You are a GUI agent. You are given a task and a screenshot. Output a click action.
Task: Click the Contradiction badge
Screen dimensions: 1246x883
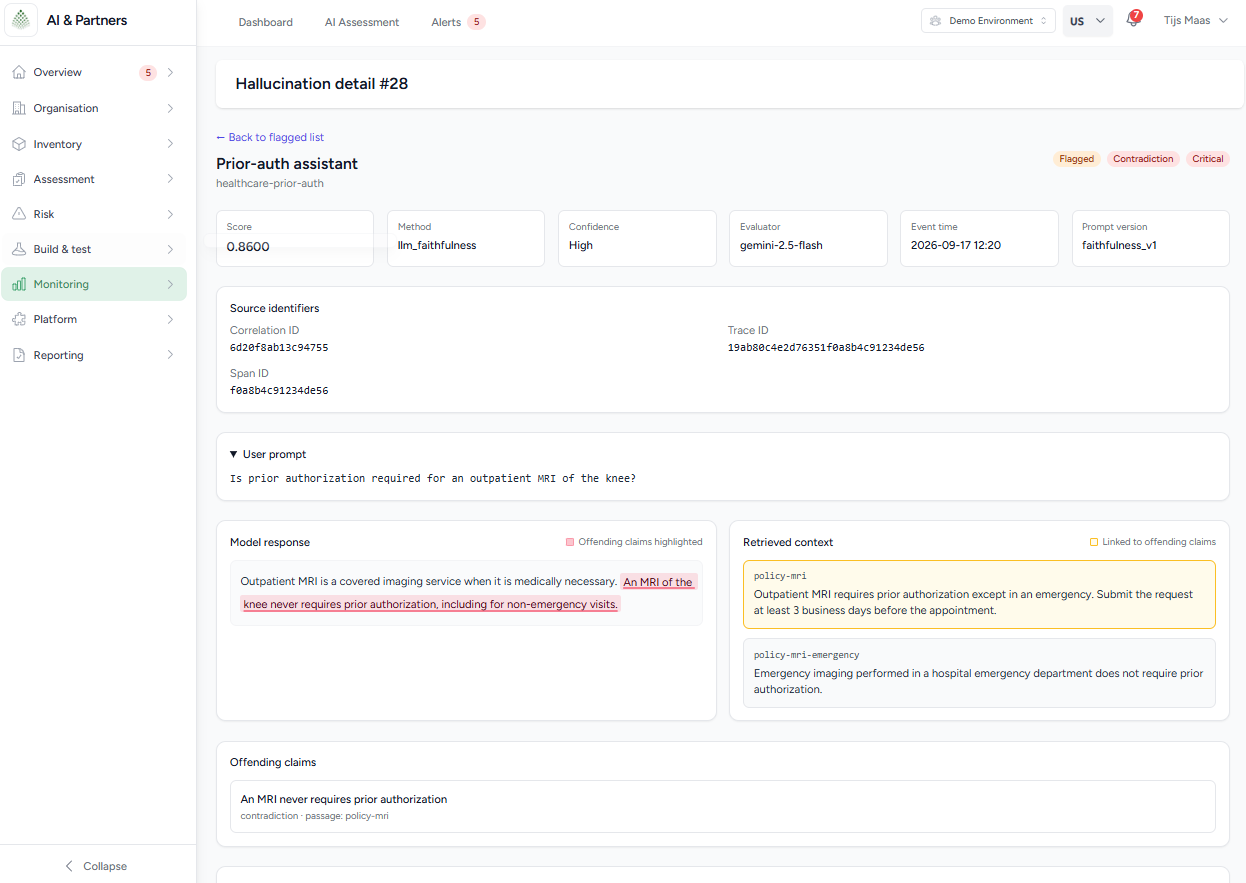(x=1143, y=159)
